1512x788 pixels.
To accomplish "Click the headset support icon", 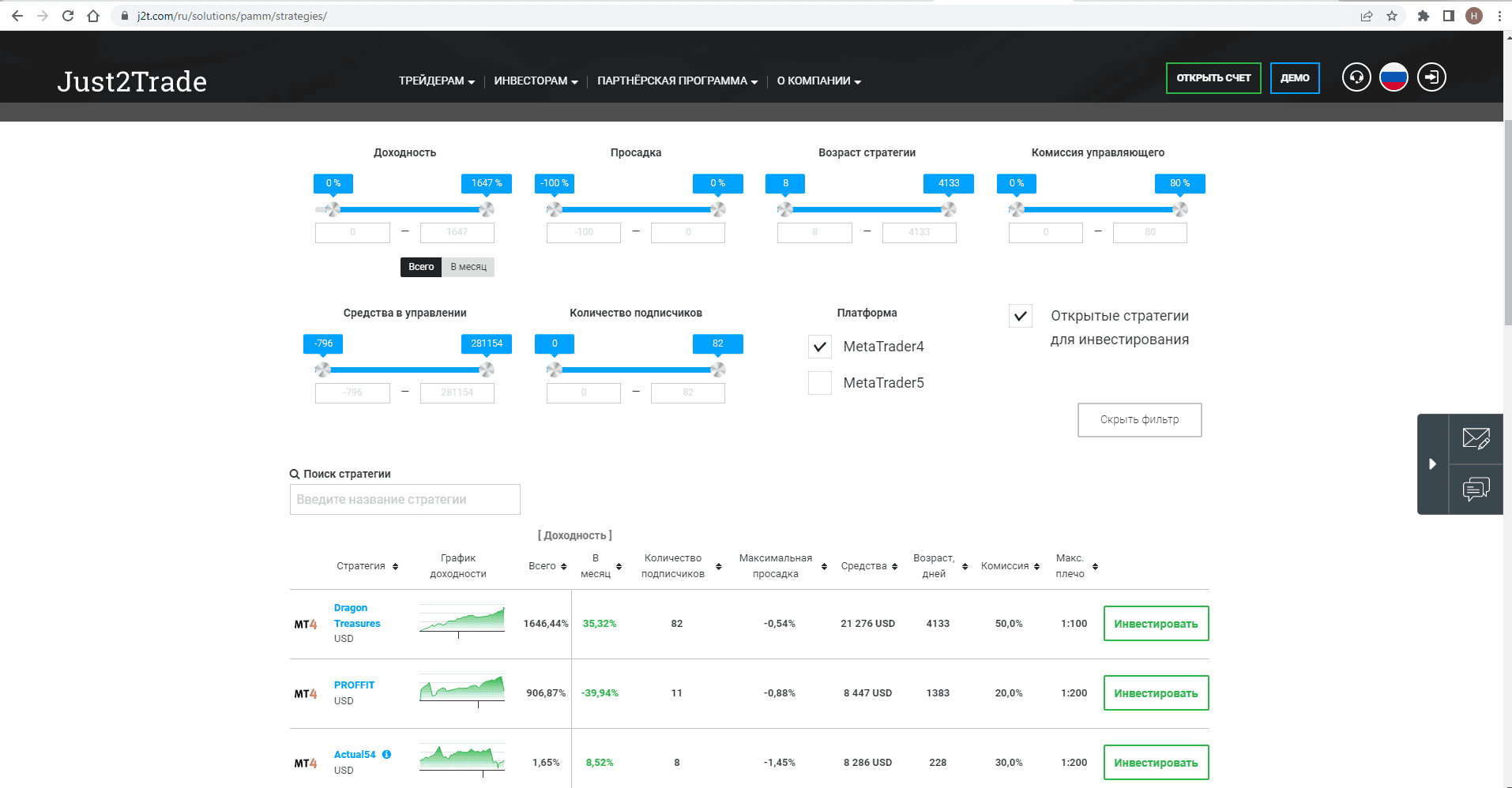I will click(1356, 77).
